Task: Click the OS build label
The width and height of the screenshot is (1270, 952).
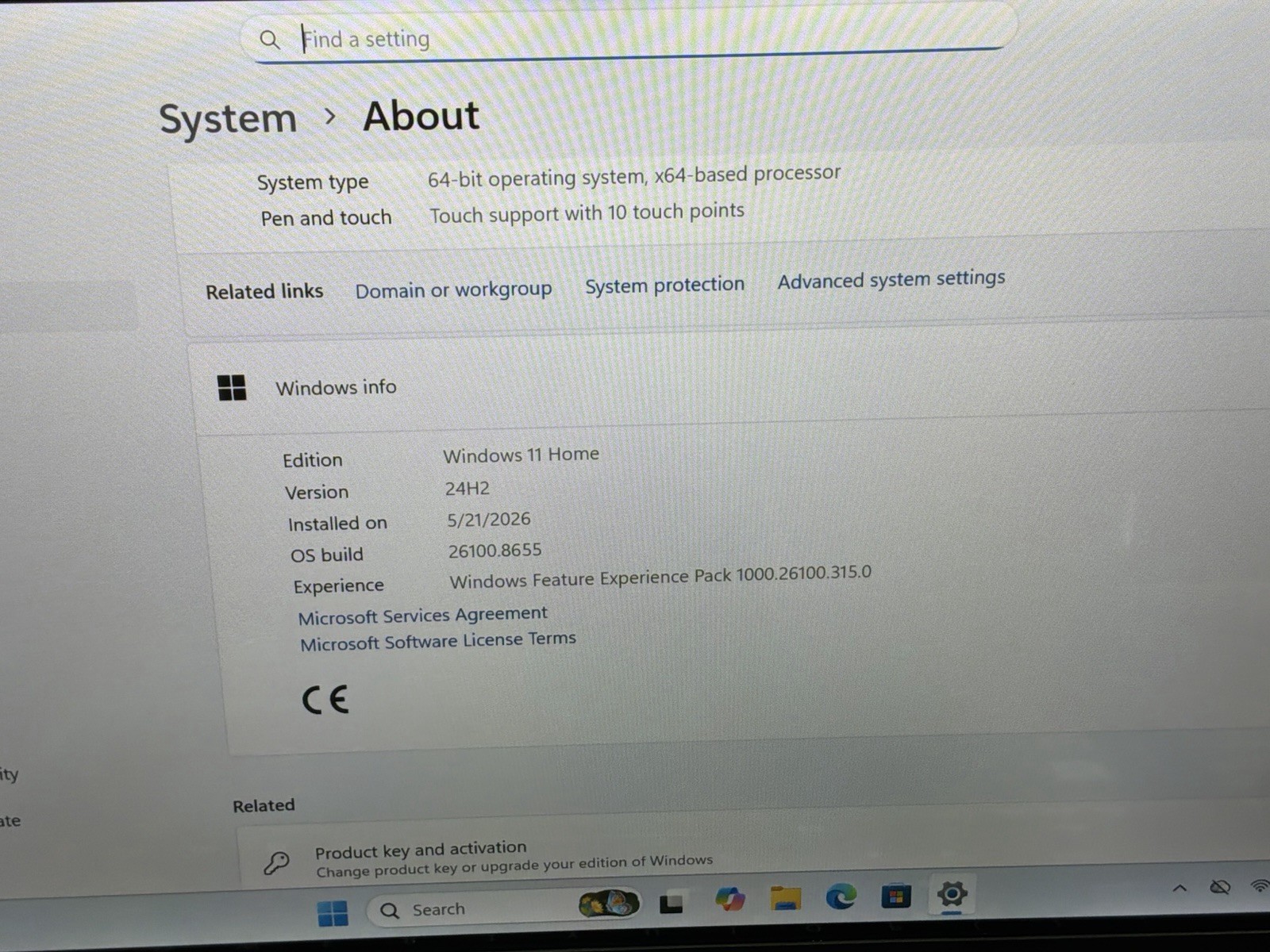Action: pyautogui.click(x=326, y=555)
